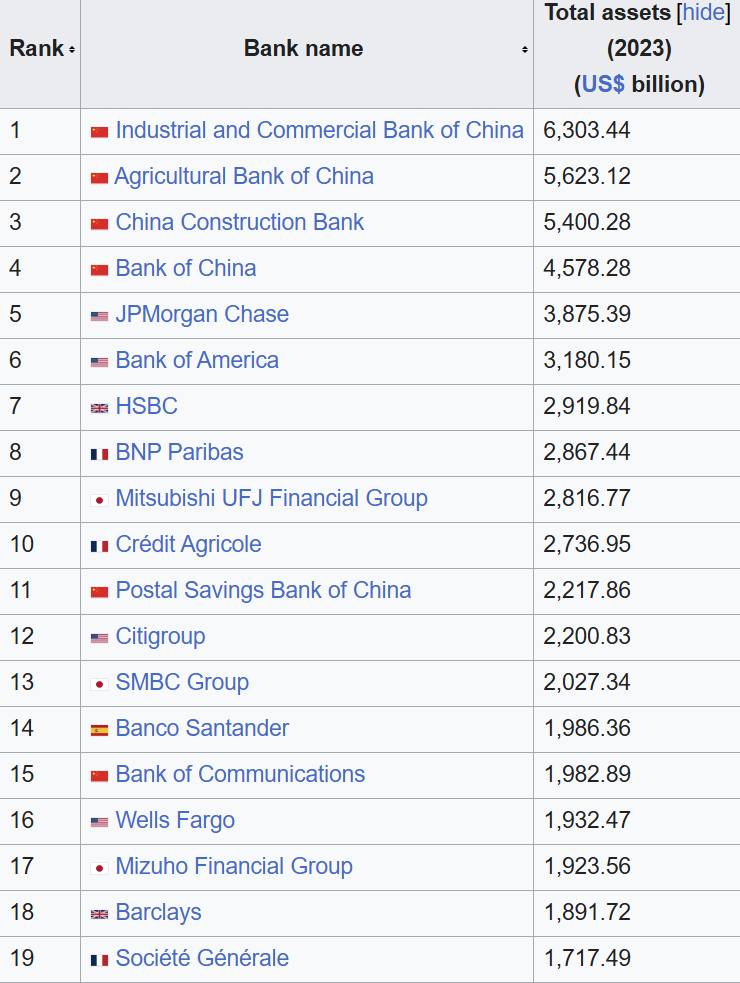Open the Citigroup article link
This screenshot has width=740, height=983.
click(160, 636)
